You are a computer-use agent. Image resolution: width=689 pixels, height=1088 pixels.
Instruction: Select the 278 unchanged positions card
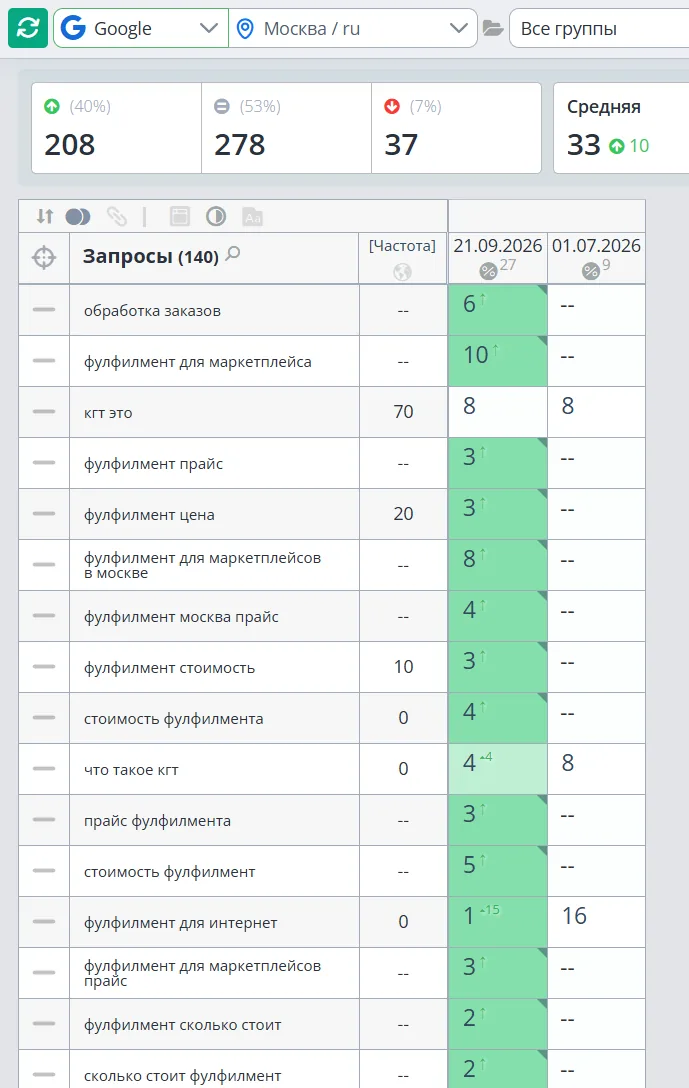tap(287, 128)
